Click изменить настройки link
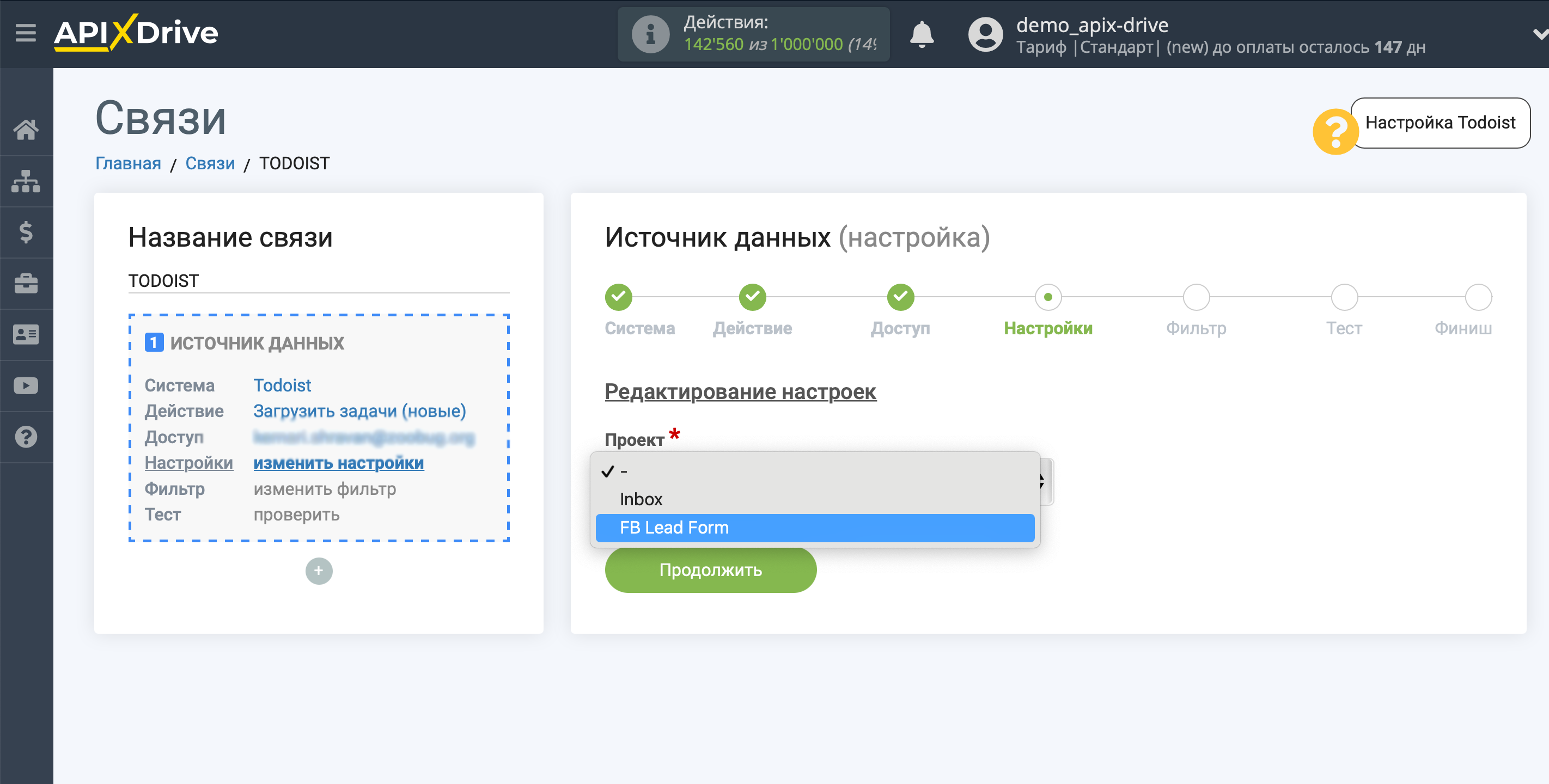 point(339,463)
